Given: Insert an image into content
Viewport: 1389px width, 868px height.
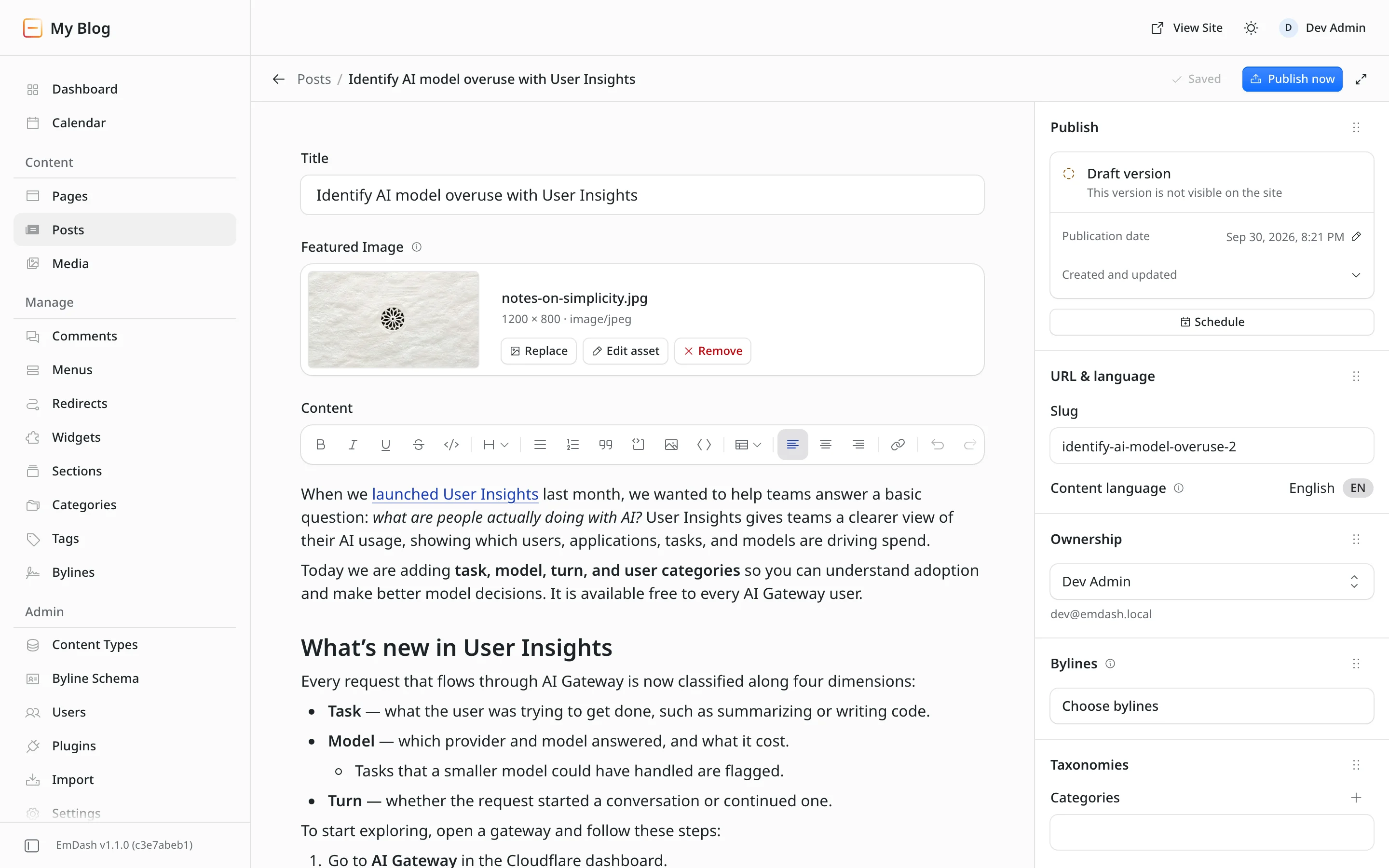Looking at the screenshot, I should tap(671, 444).
